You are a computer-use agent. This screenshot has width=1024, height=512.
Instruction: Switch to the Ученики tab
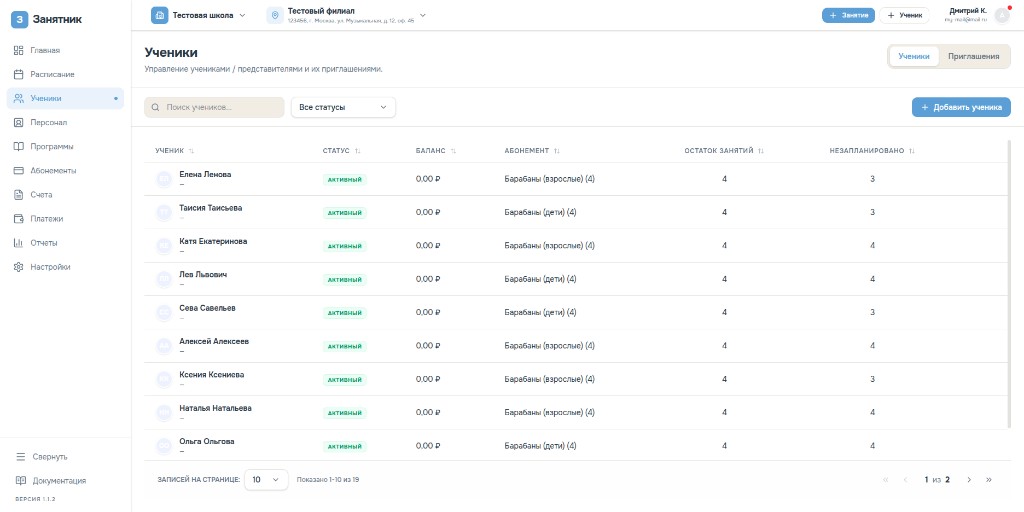click(x=914, y=56)
